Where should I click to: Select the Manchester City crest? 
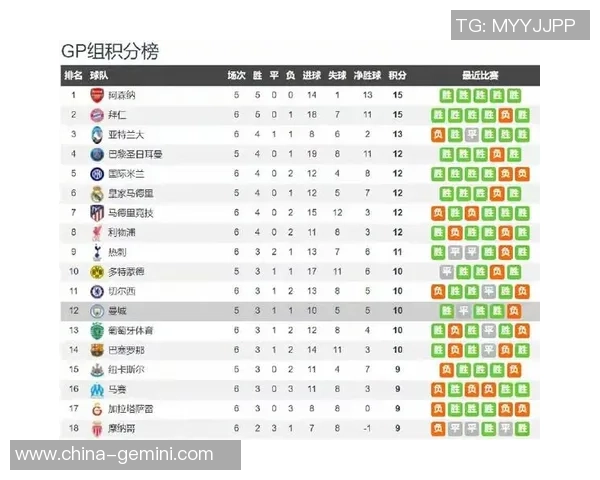click(97, 311)
